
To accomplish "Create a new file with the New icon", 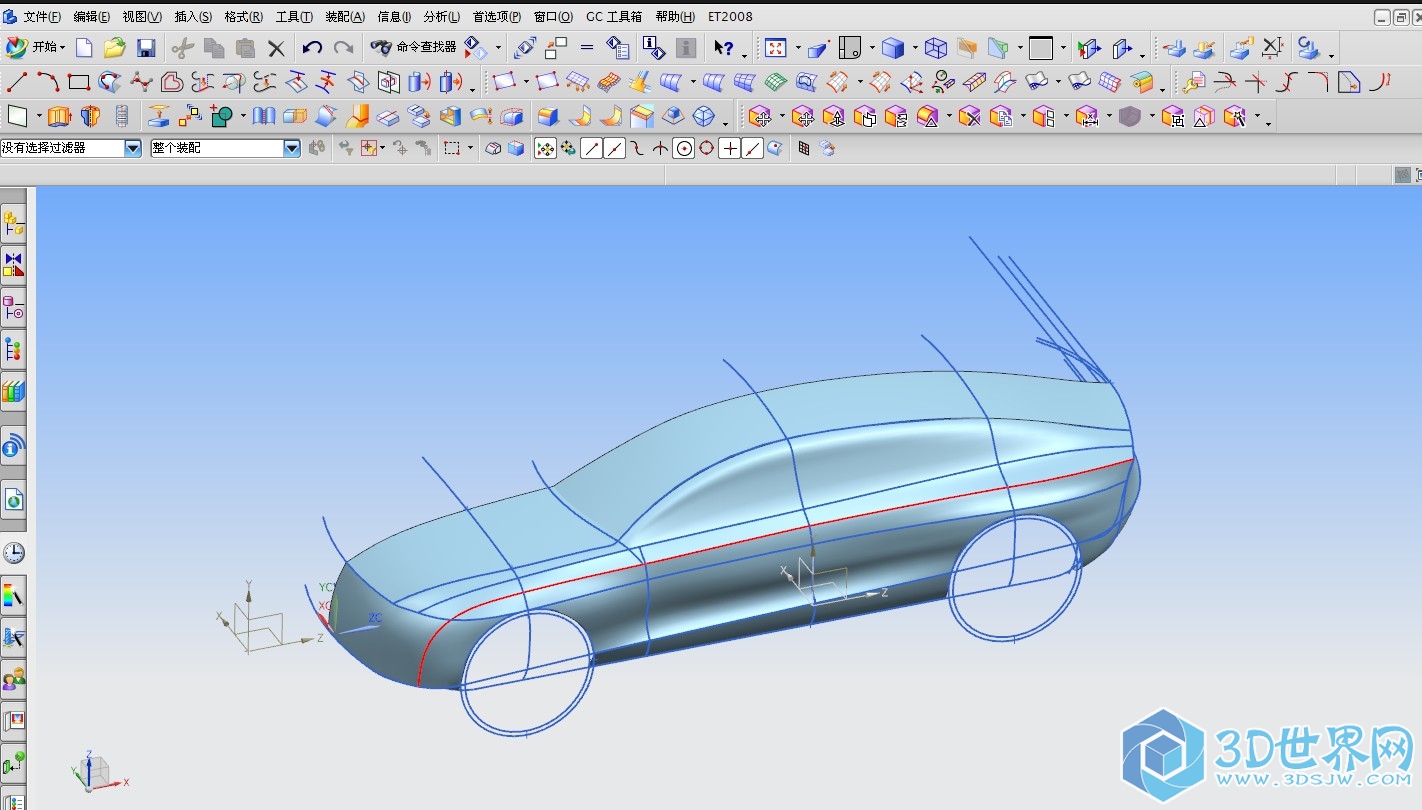I will coord(84,48).
